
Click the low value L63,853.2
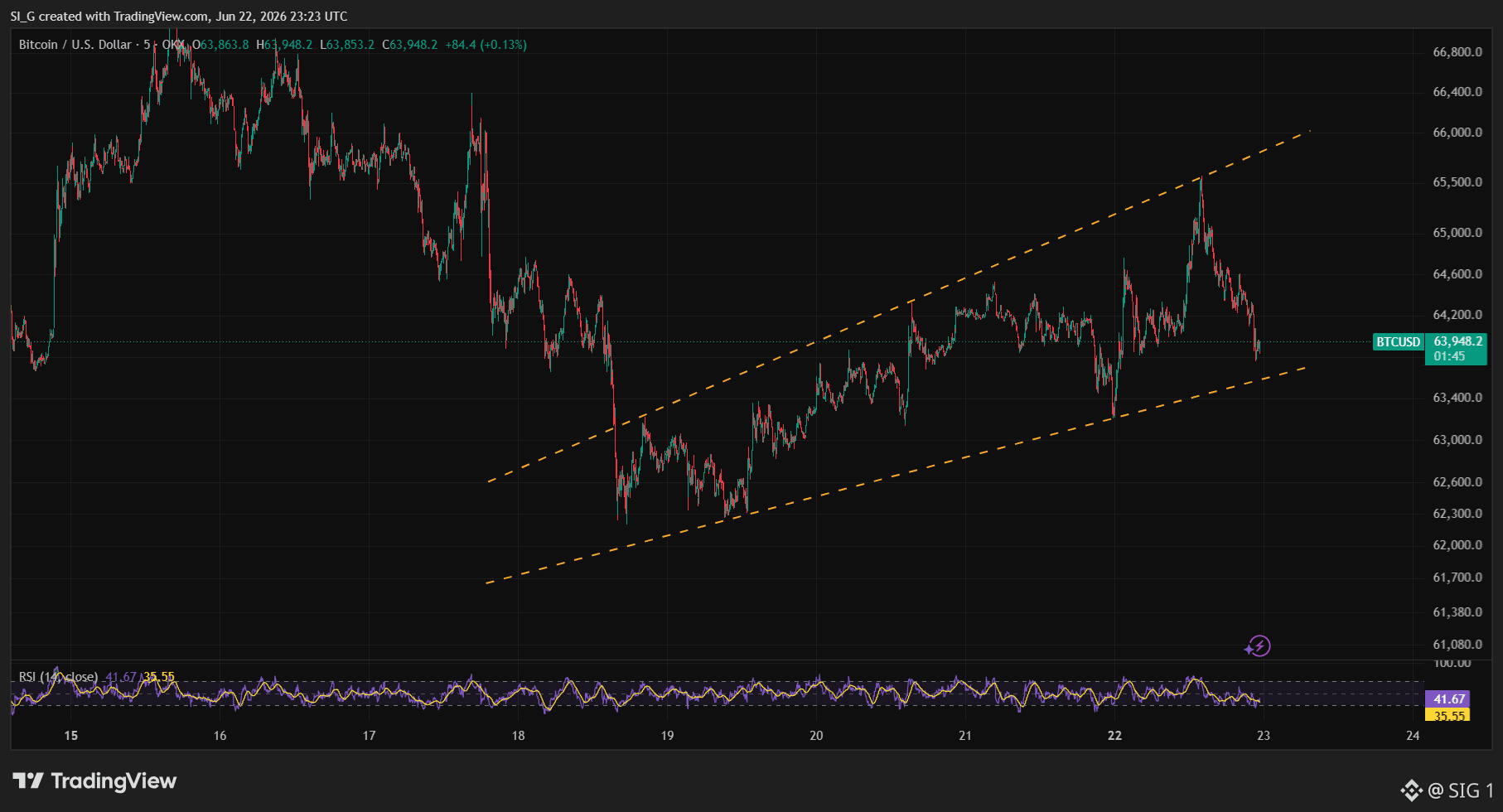[347, 45]
